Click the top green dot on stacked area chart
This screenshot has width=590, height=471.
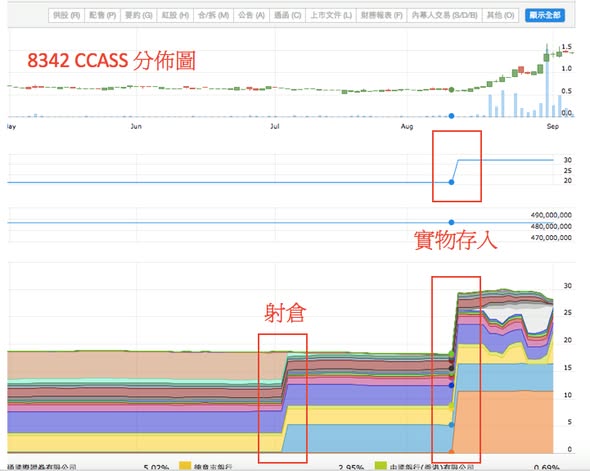pyautogui.click(x=452, y=354)
